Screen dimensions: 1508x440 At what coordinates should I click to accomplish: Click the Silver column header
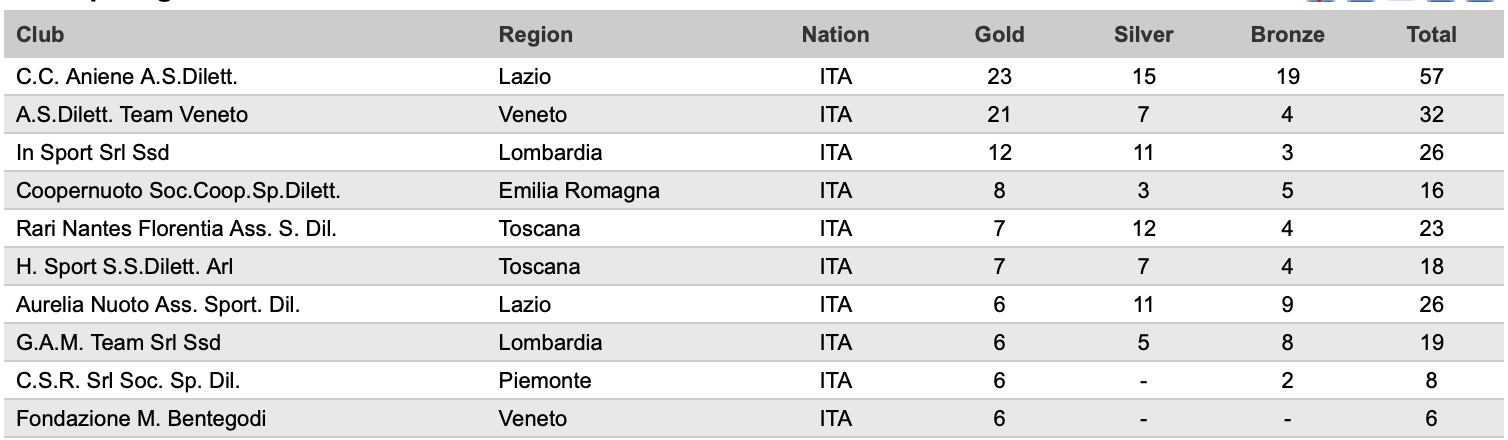(1143, 35)
